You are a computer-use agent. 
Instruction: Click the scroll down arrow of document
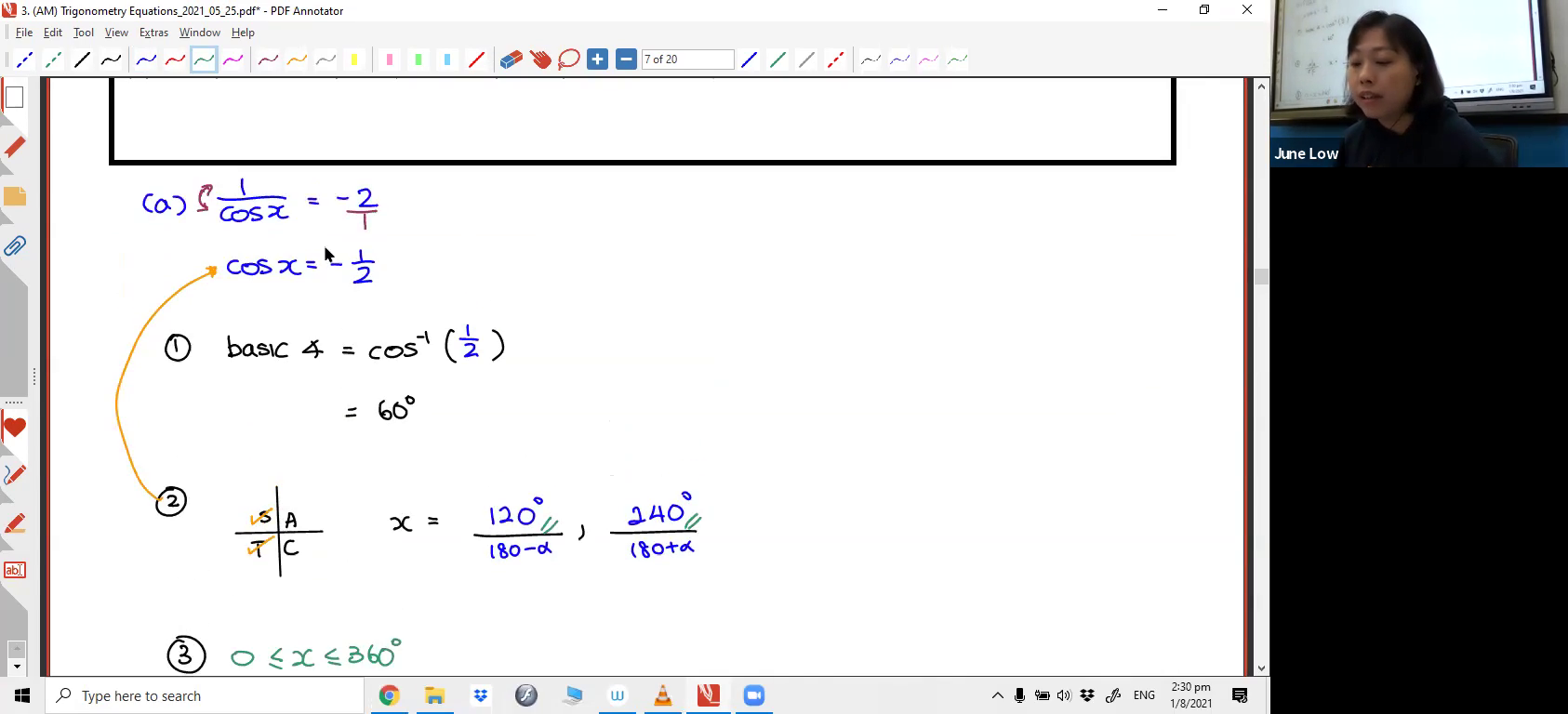click(1261, 668)
